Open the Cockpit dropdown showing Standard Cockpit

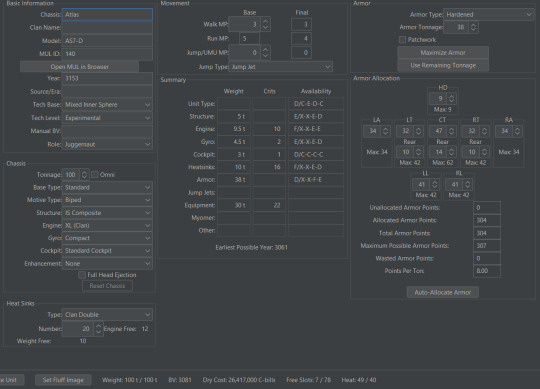tap(107, 251)
